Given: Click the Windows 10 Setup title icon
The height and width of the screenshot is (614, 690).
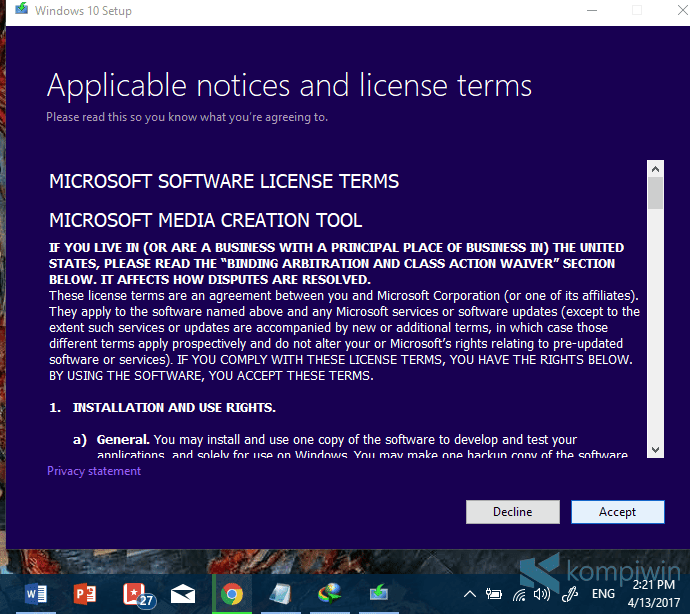Looking at the screenshot, I should pyautogui.click(x=22, y=9).
